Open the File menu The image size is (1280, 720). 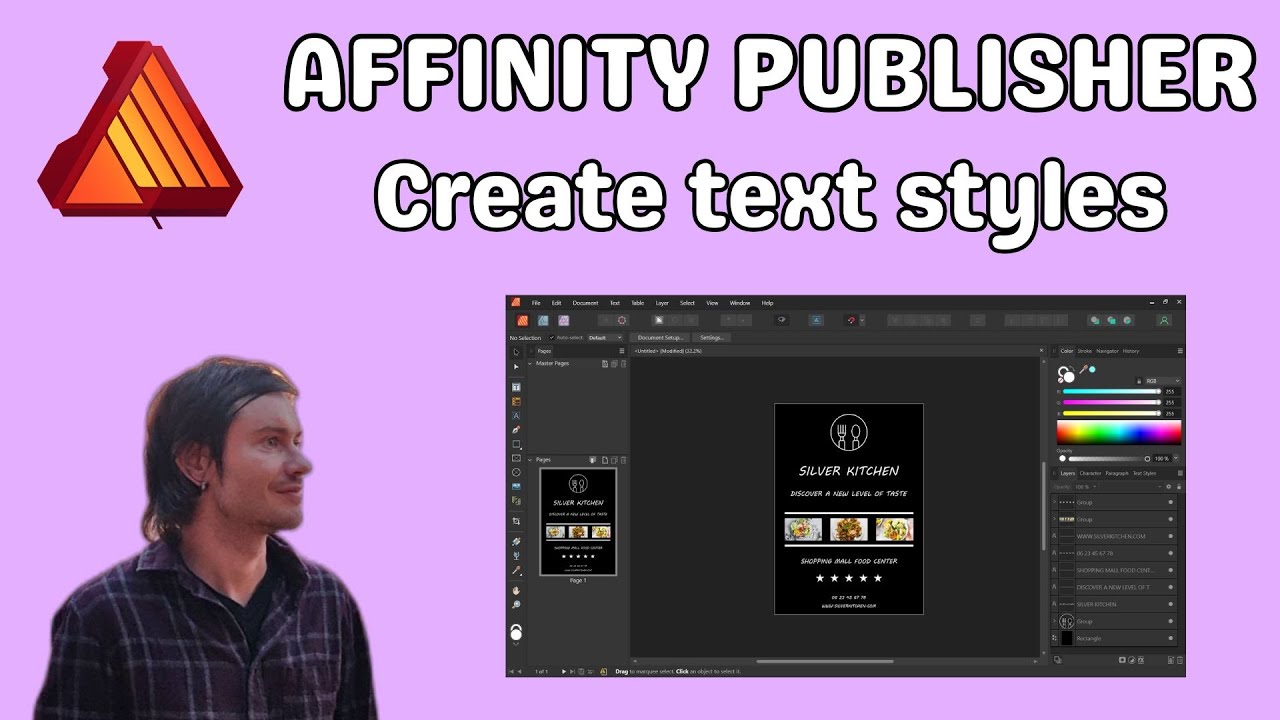pos(536,303)
